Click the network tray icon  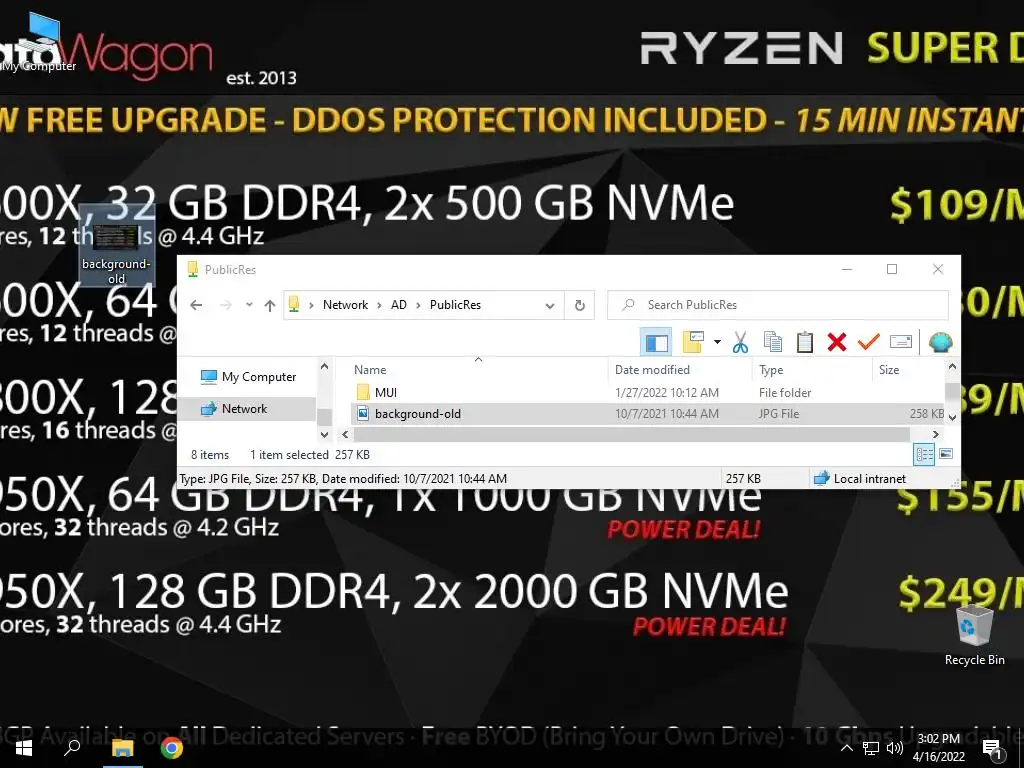pyautogui.click(x=871, y=748)
